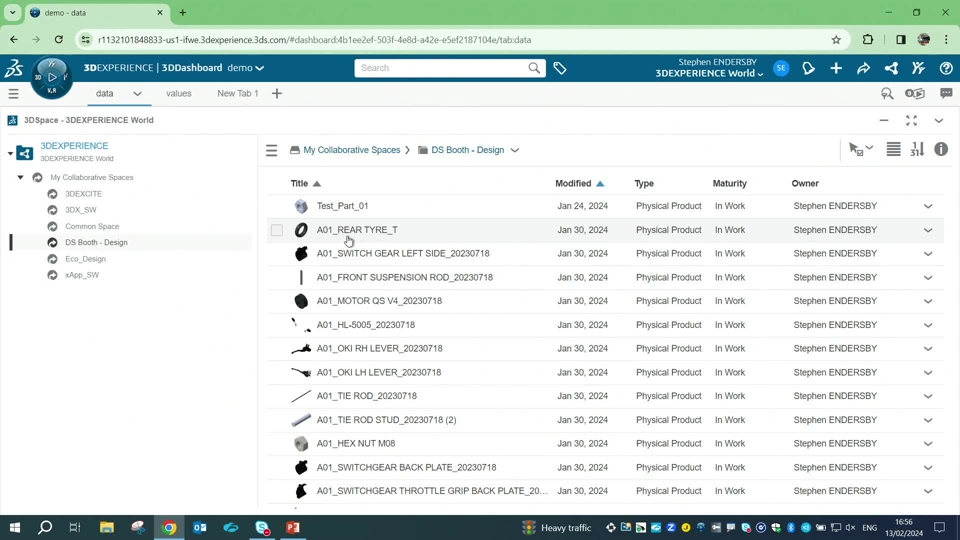Screen dimensions: 960x540
Task: Click DS Booth - Design breadcrumb link
Action: click(x=468, y=150)
